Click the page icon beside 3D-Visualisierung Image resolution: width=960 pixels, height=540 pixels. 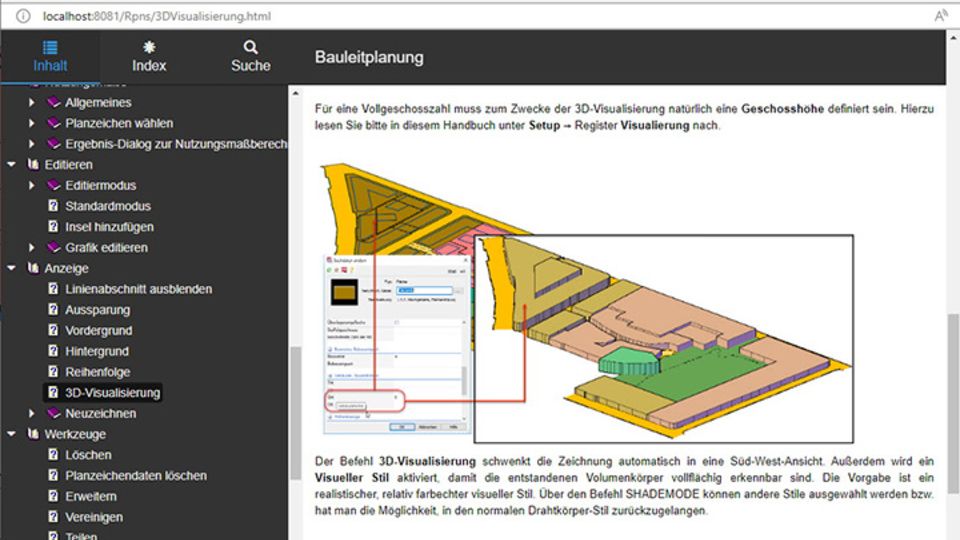(x=53, y=392)
